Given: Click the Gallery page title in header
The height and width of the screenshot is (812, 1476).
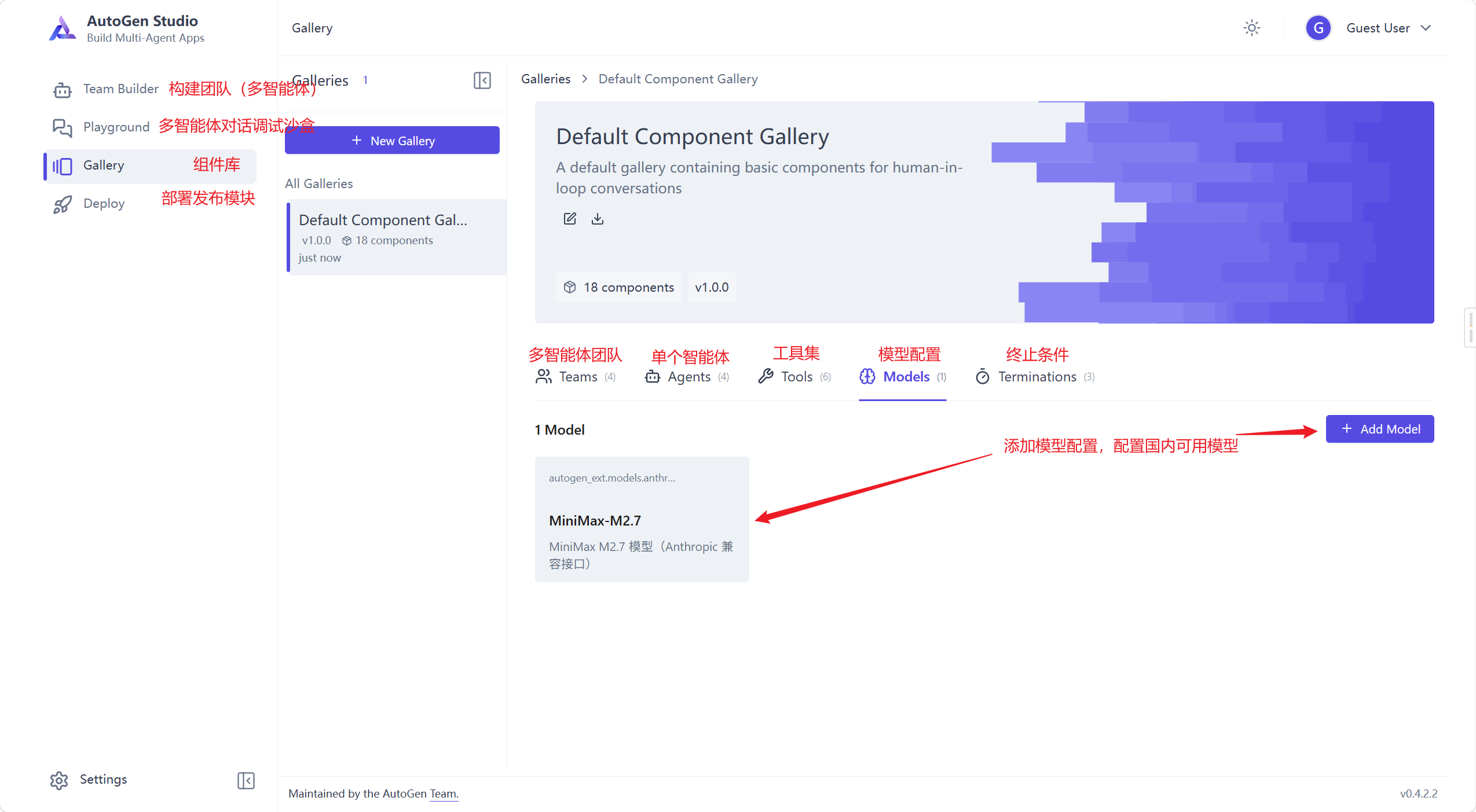Looking at the screenshot, I should pos(312,28).
